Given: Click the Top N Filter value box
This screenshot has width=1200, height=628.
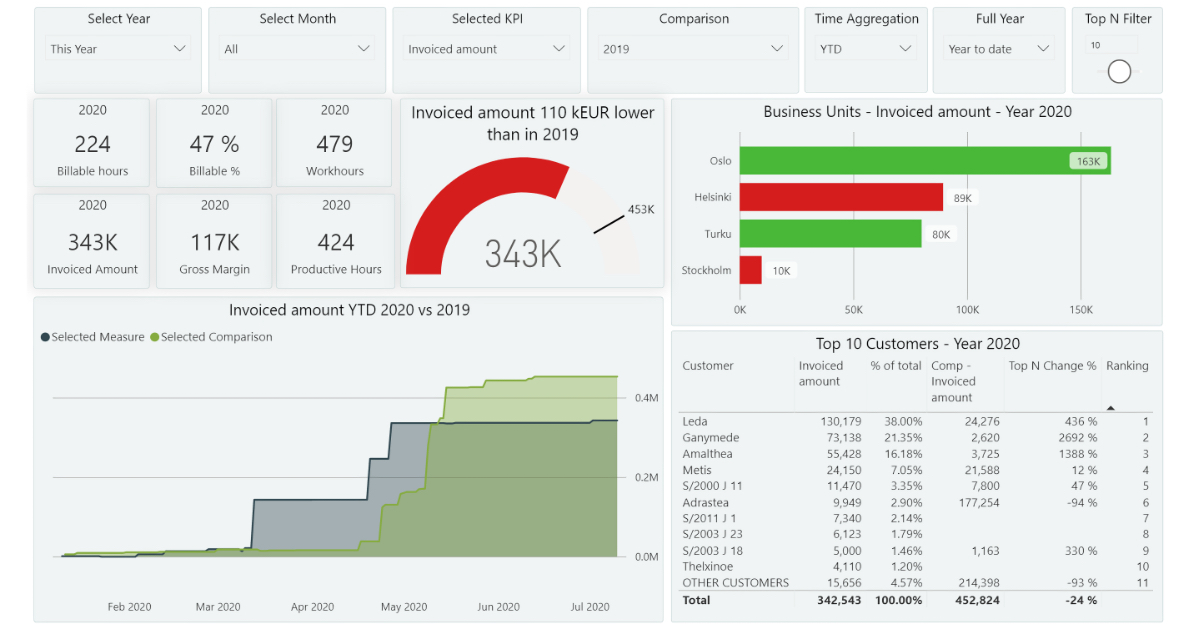Looking at the screenshot, I should click(1112, 45).
